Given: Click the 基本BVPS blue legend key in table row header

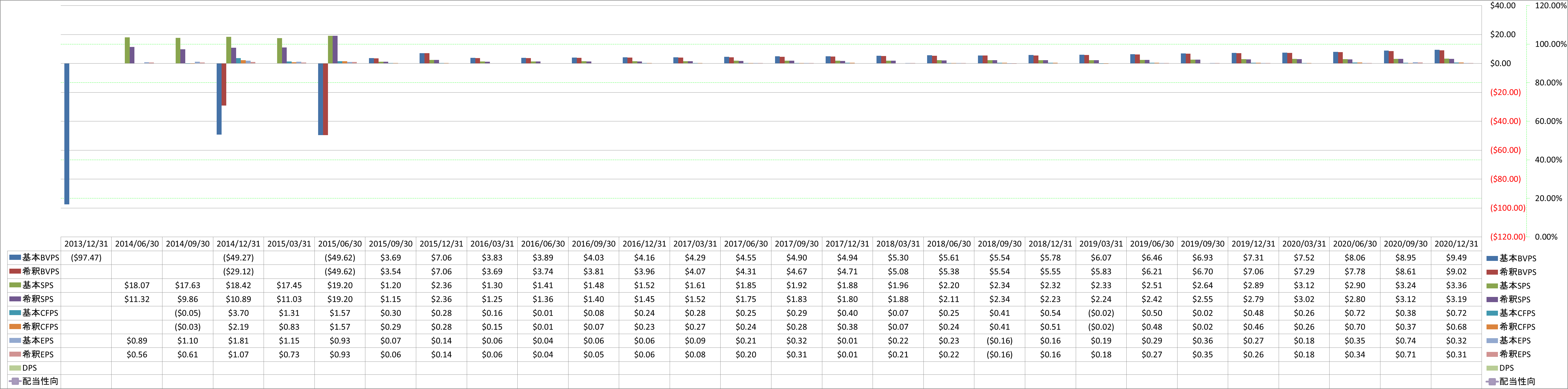Looking at the screenshot, I should point(15,258).
